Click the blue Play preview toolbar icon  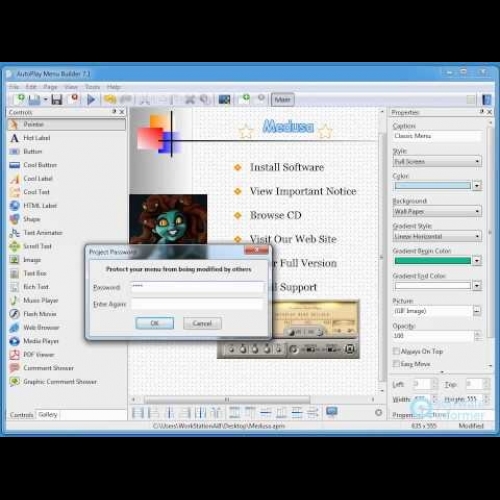coord(91,99)
